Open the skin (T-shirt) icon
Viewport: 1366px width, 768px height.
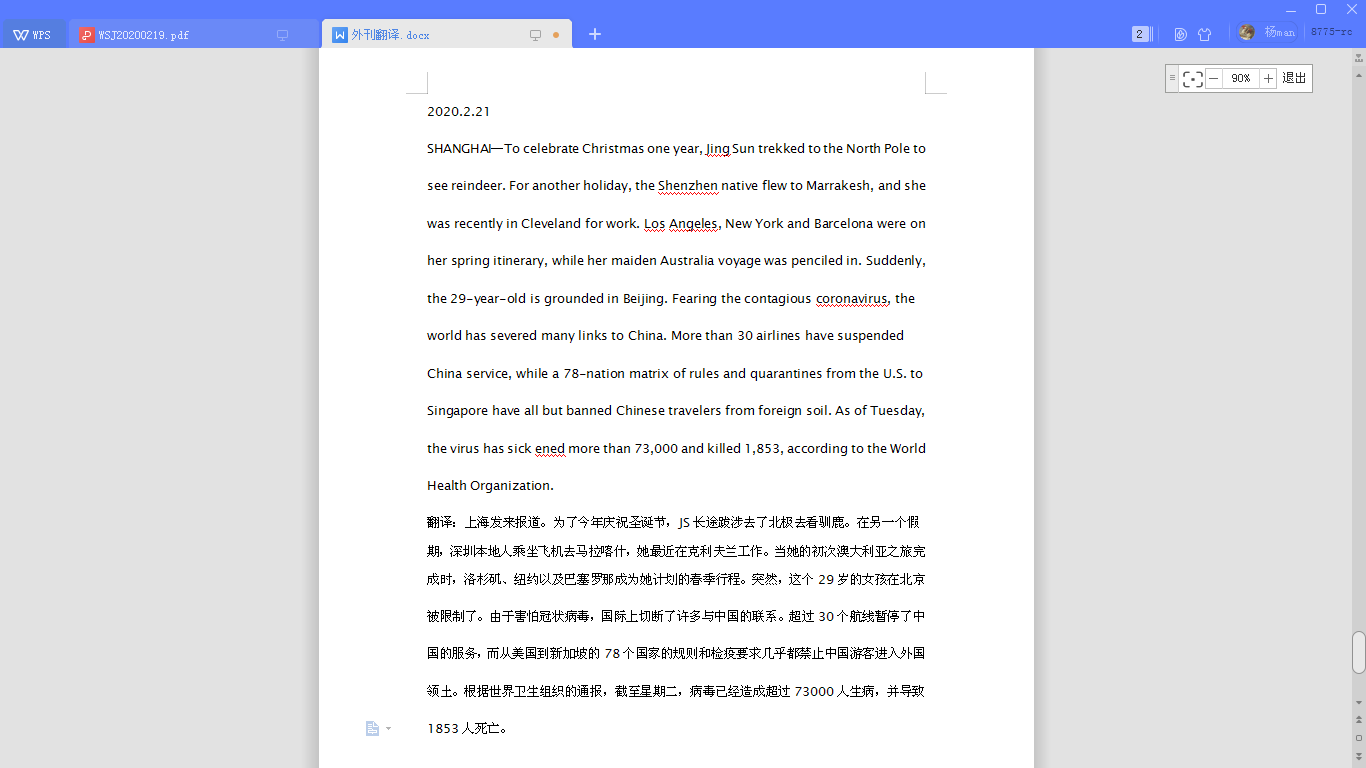pos(1204,34)
